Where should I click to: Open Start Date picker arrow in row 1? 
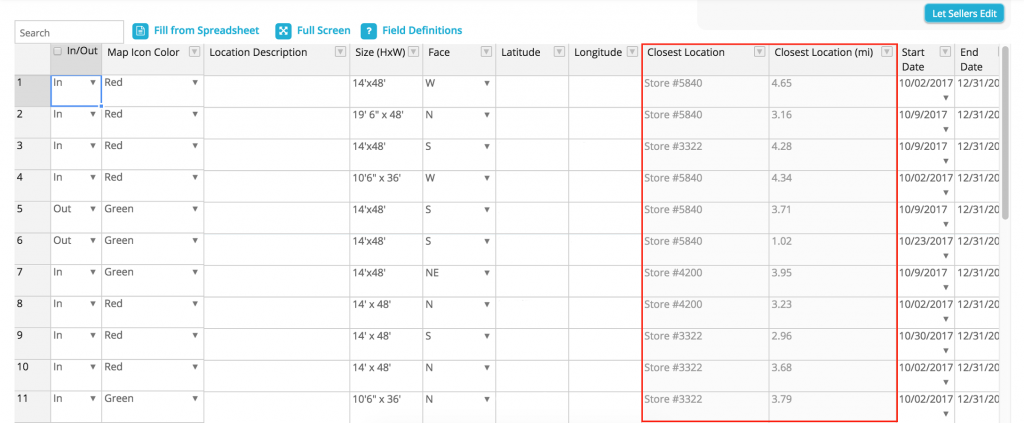click(946, 98)
